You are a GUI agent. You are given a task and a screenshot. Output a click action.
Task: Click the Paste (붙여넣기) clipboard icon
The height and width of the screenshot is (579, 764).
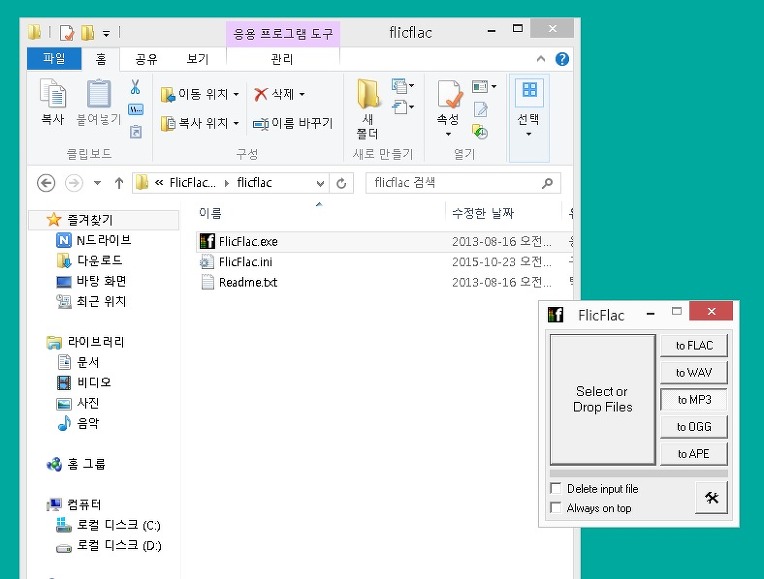click(x=98, y=102)
